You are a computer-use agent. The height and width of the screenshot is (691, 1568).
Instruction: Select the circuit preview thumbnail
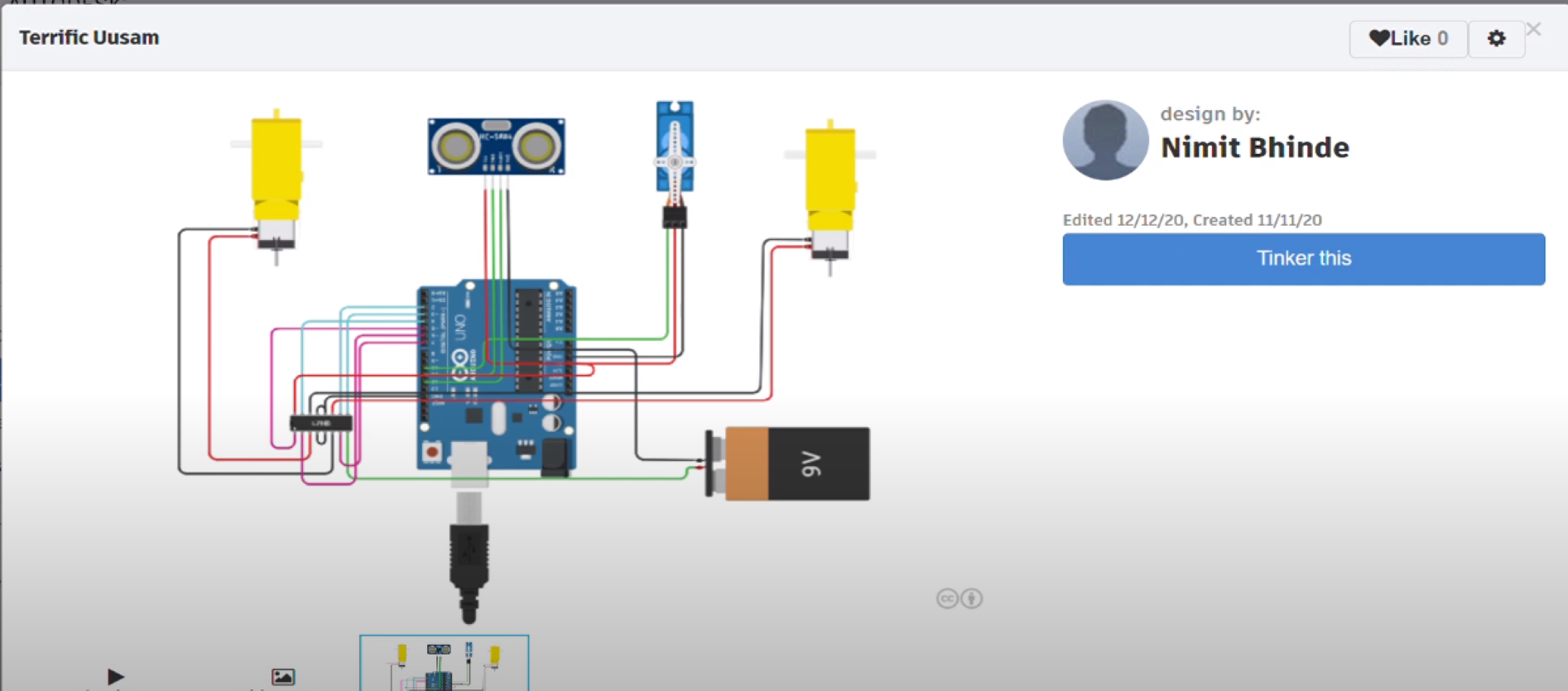[x=444, y=663]
